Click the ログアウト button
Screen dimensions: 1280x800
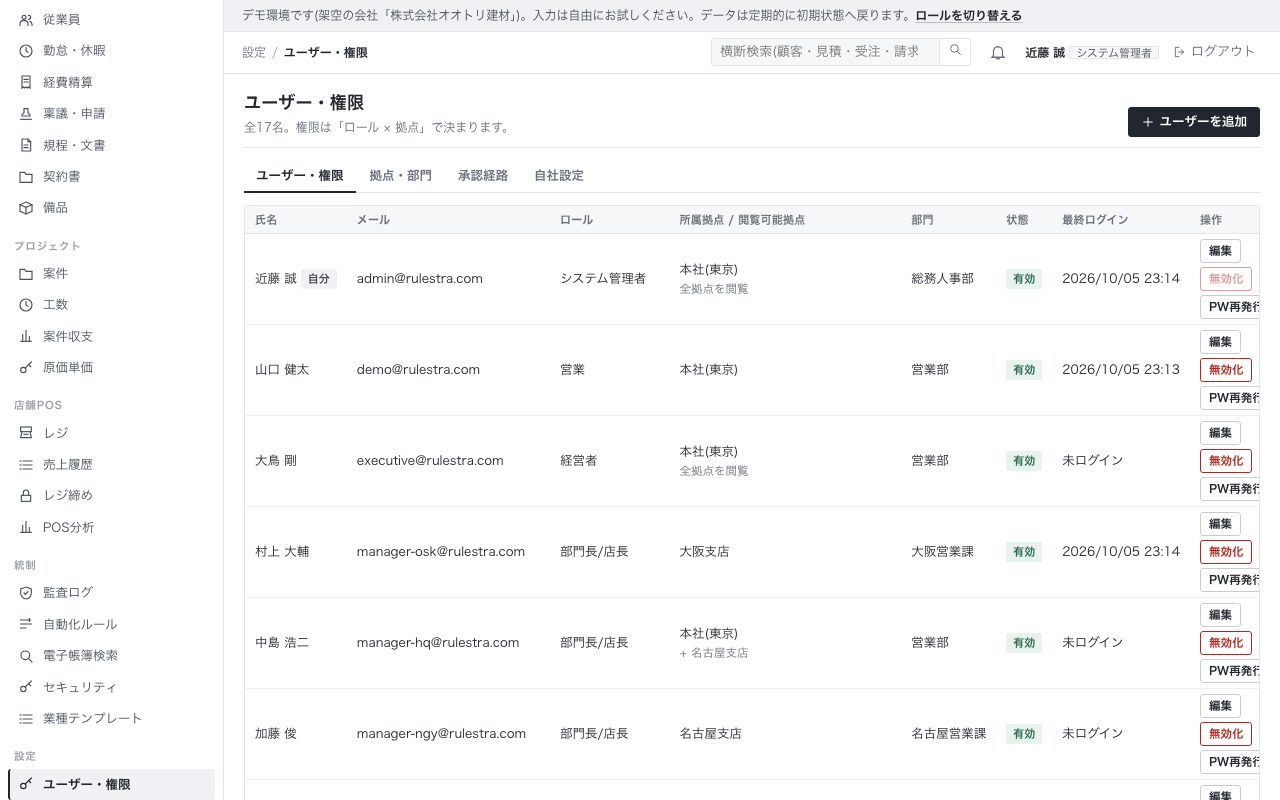[1214, 51]
